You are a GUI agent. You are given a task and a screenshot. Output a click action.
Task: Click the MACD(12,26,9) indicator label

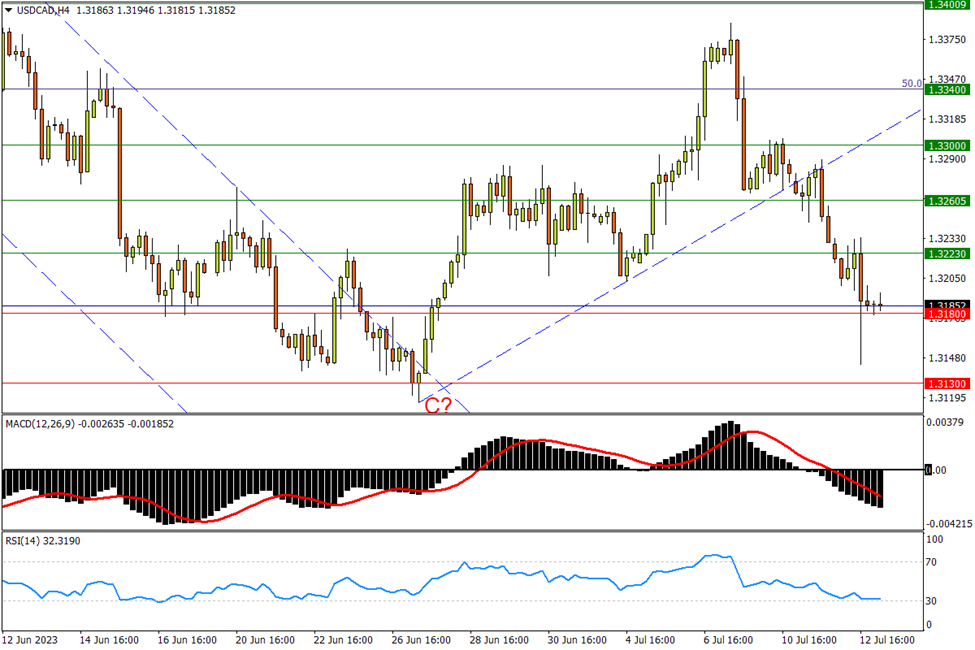tap(41, 424)
